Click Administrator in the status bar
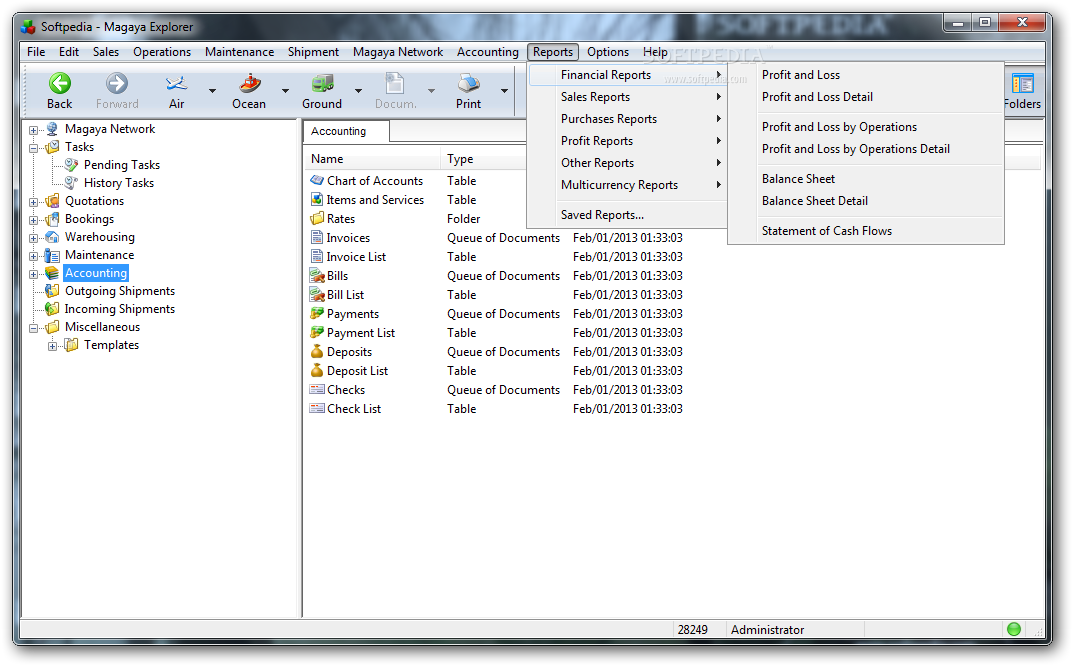This screenshot has width=1073, height=666. coord(767,630)
